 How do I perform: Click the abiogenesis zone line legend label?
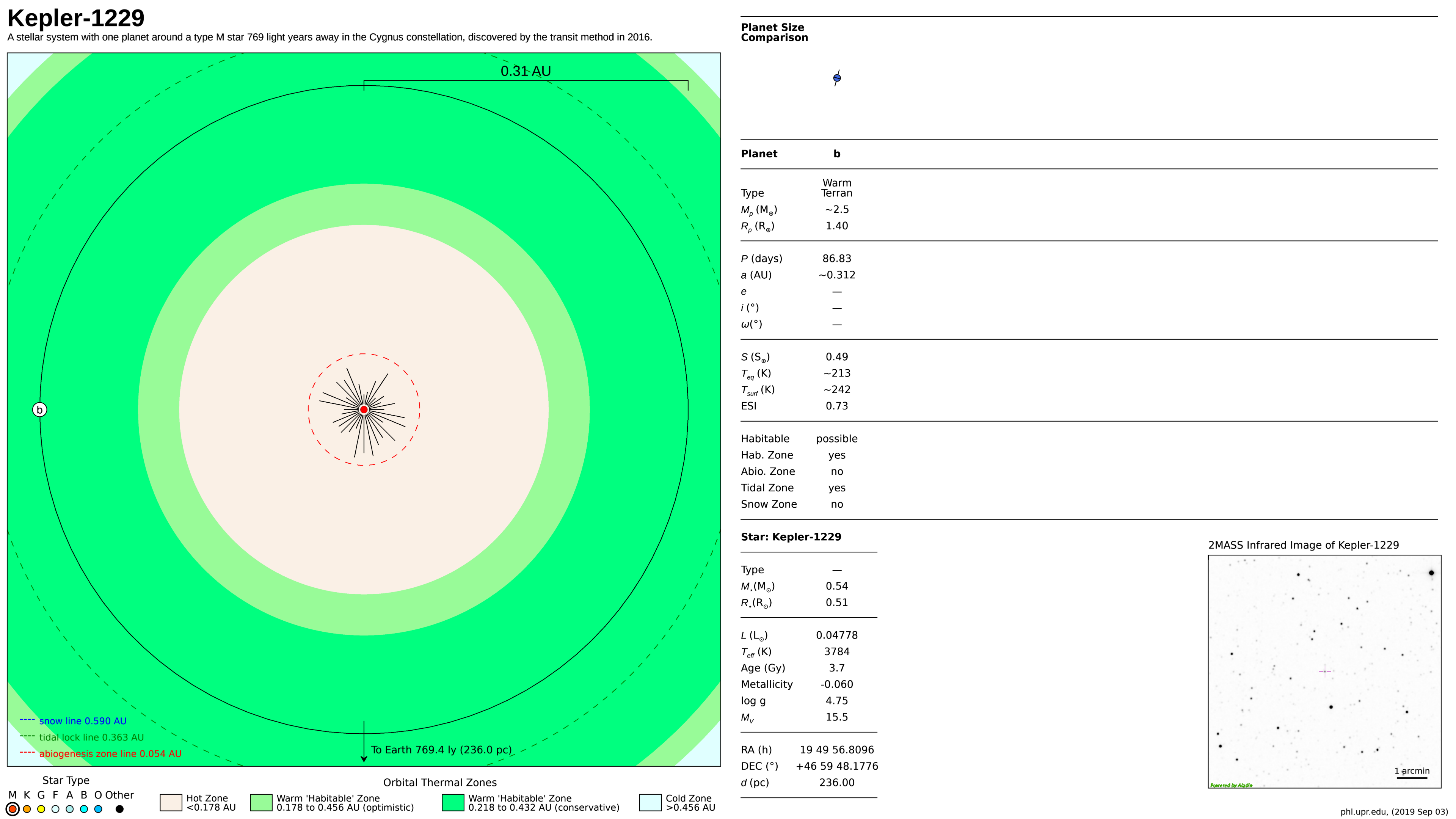coord(110,754)
